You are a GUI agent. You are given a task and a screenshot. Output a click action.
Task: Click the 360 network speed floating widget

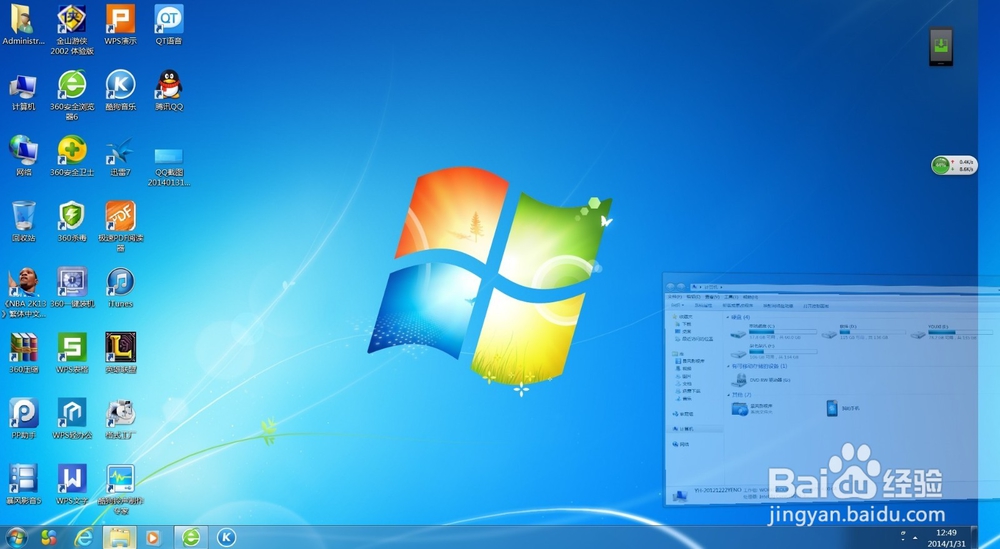954,165
